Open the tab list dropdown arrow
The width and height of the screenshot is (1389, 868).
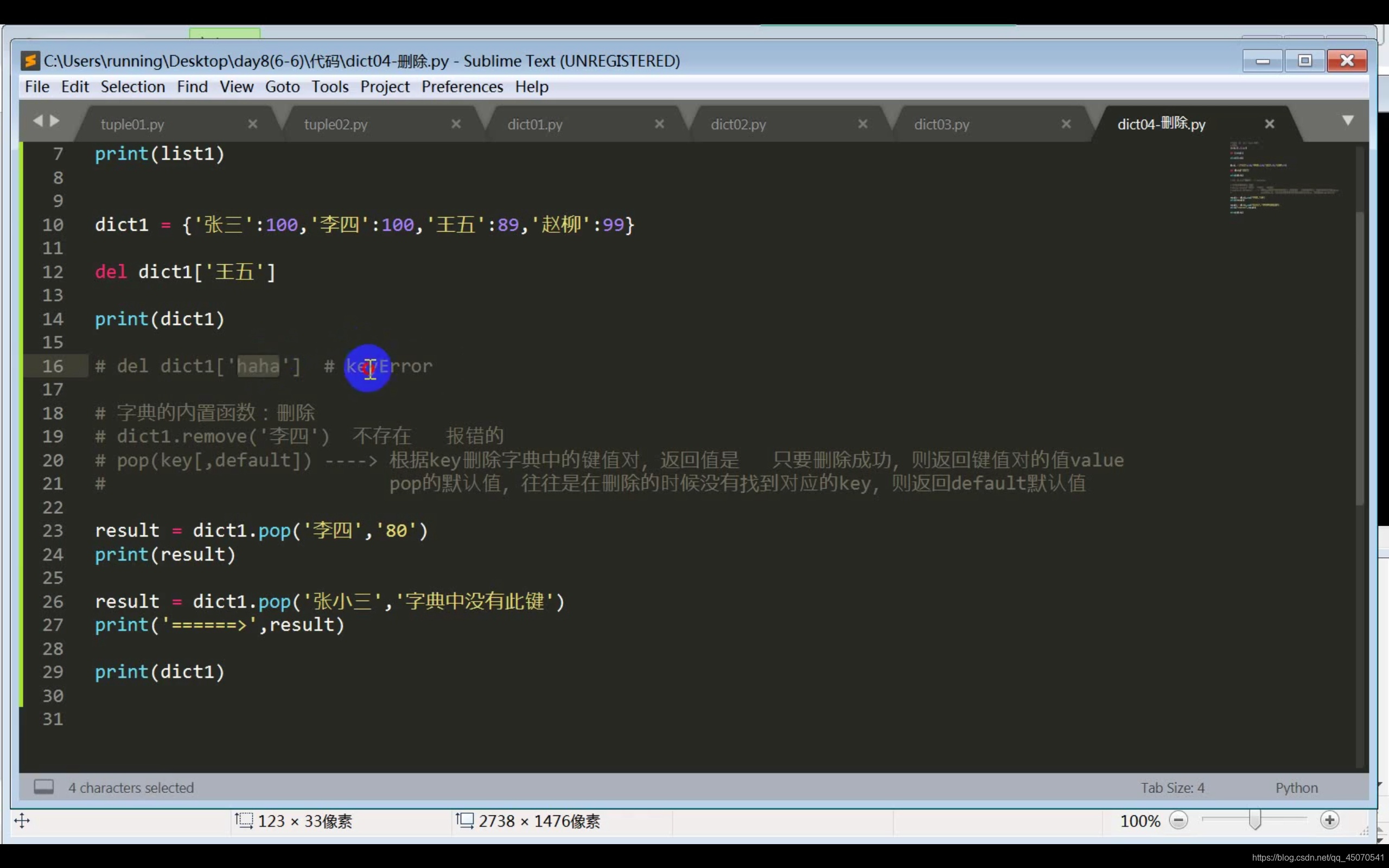(1348, 120)
